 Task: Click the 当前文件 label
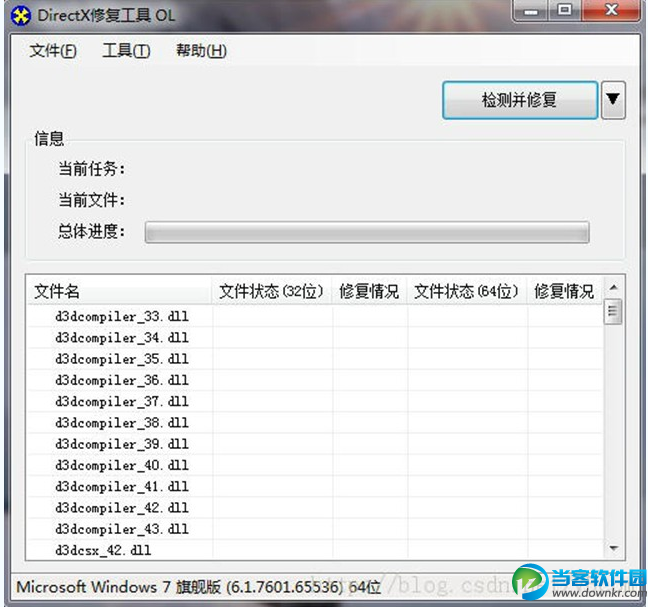pos(92,200)
